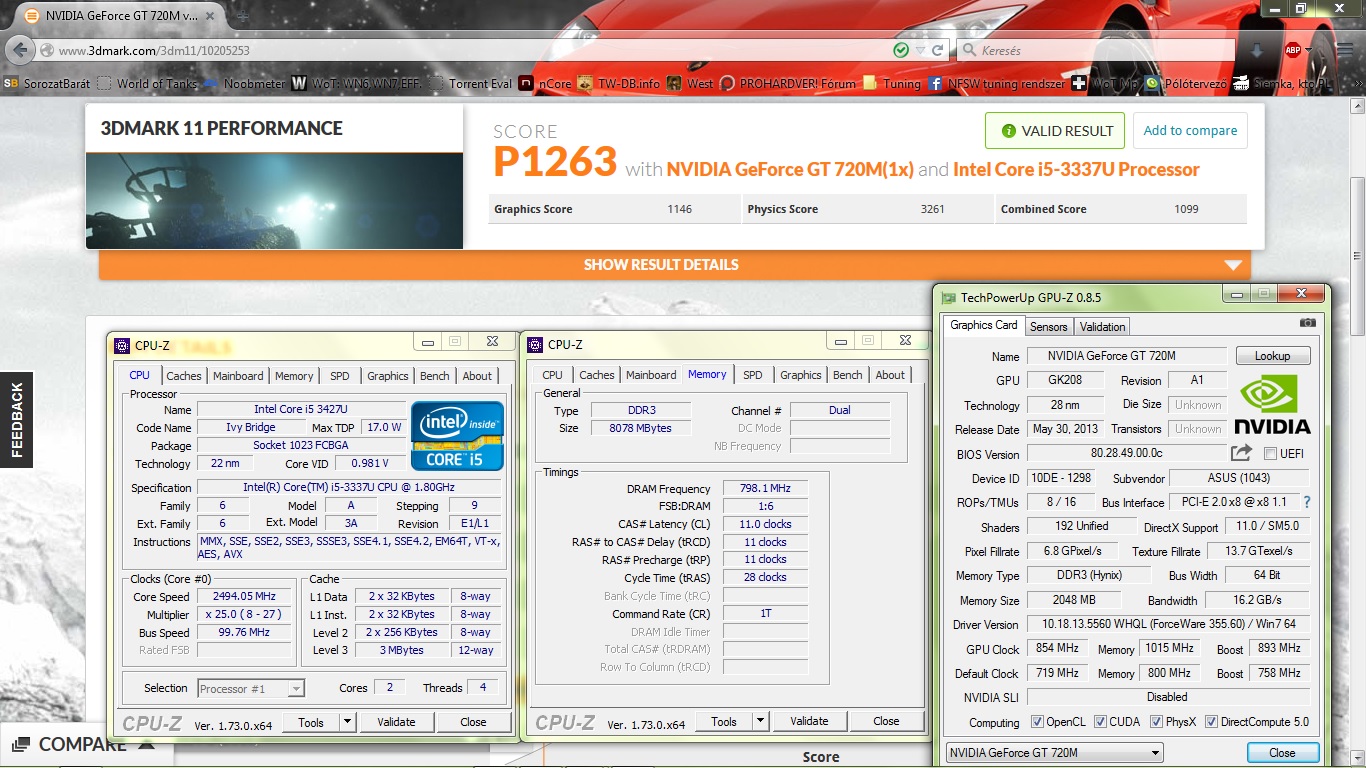Open the NVIDIA GeForce GT 720M GPU selector dropdown
Viewport: 1366px width, 768px height.
coord(1054,753)
